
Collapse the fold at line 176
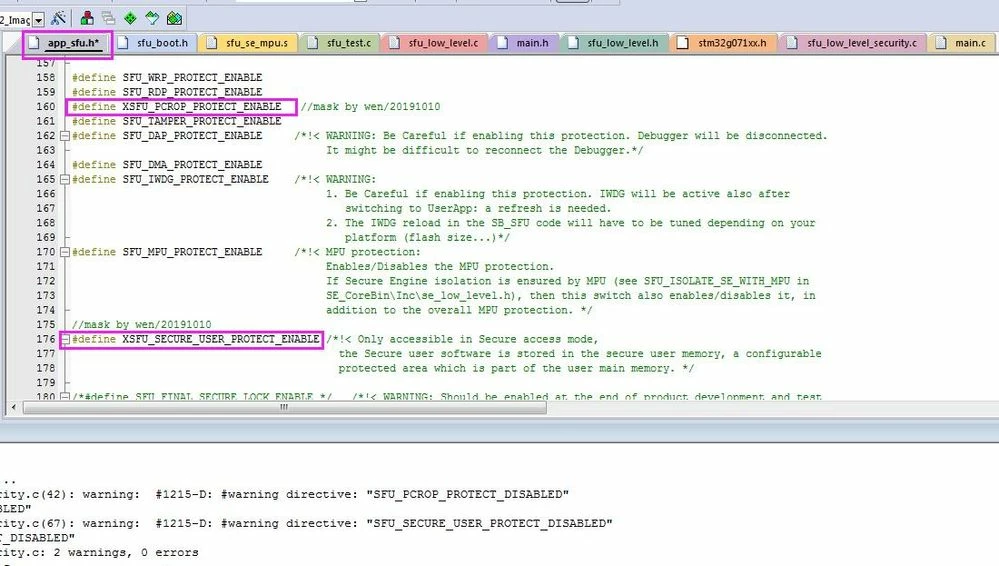coord(64,340)
